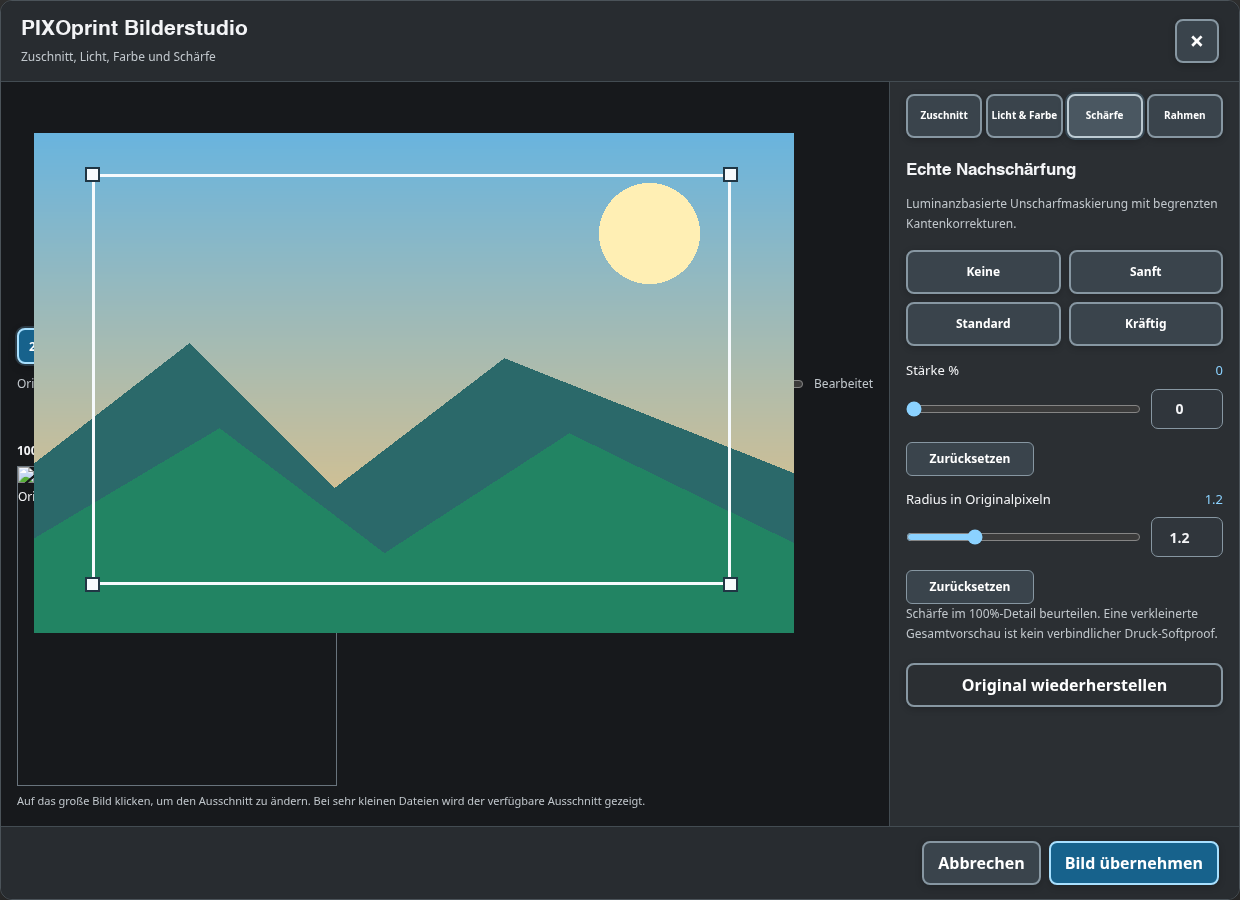Reset Stärke with its Zurücksetzen button
The height and width of the screenshot is (900, 1240).
(969, 459)
